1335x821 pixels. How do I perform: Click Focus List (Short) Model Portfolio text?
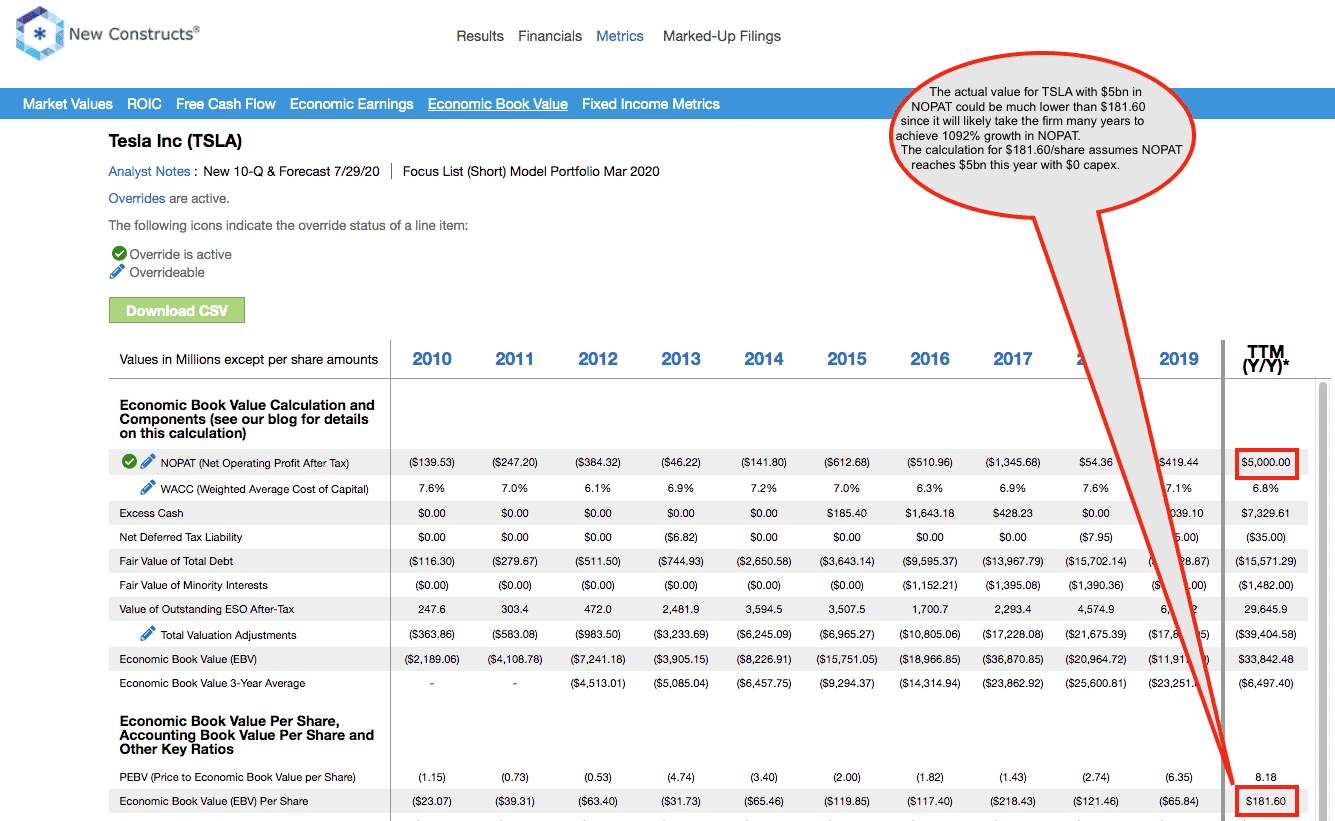pos(531,171)
